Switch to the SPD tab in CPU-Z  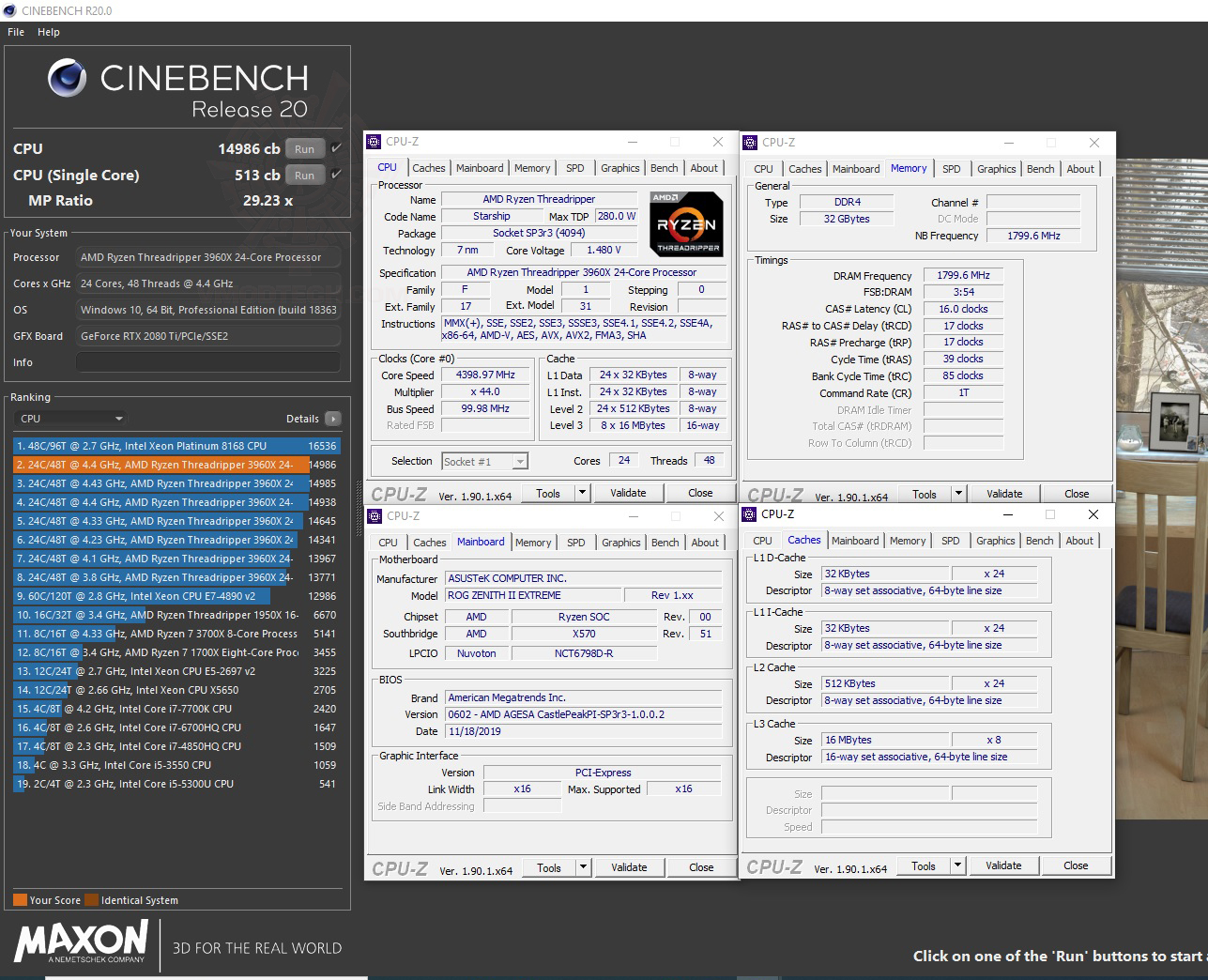click(x=575, y=167)
